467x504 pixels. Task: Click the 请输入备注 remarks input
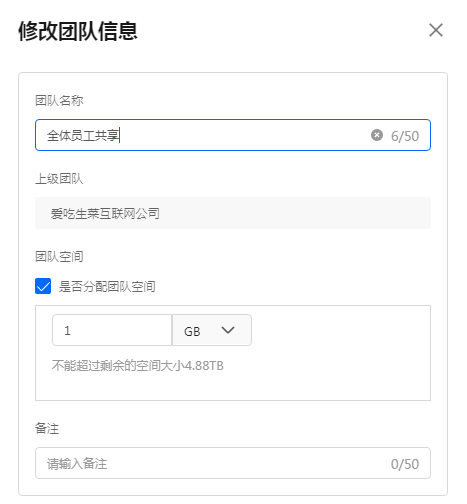(x=233, y=463)
